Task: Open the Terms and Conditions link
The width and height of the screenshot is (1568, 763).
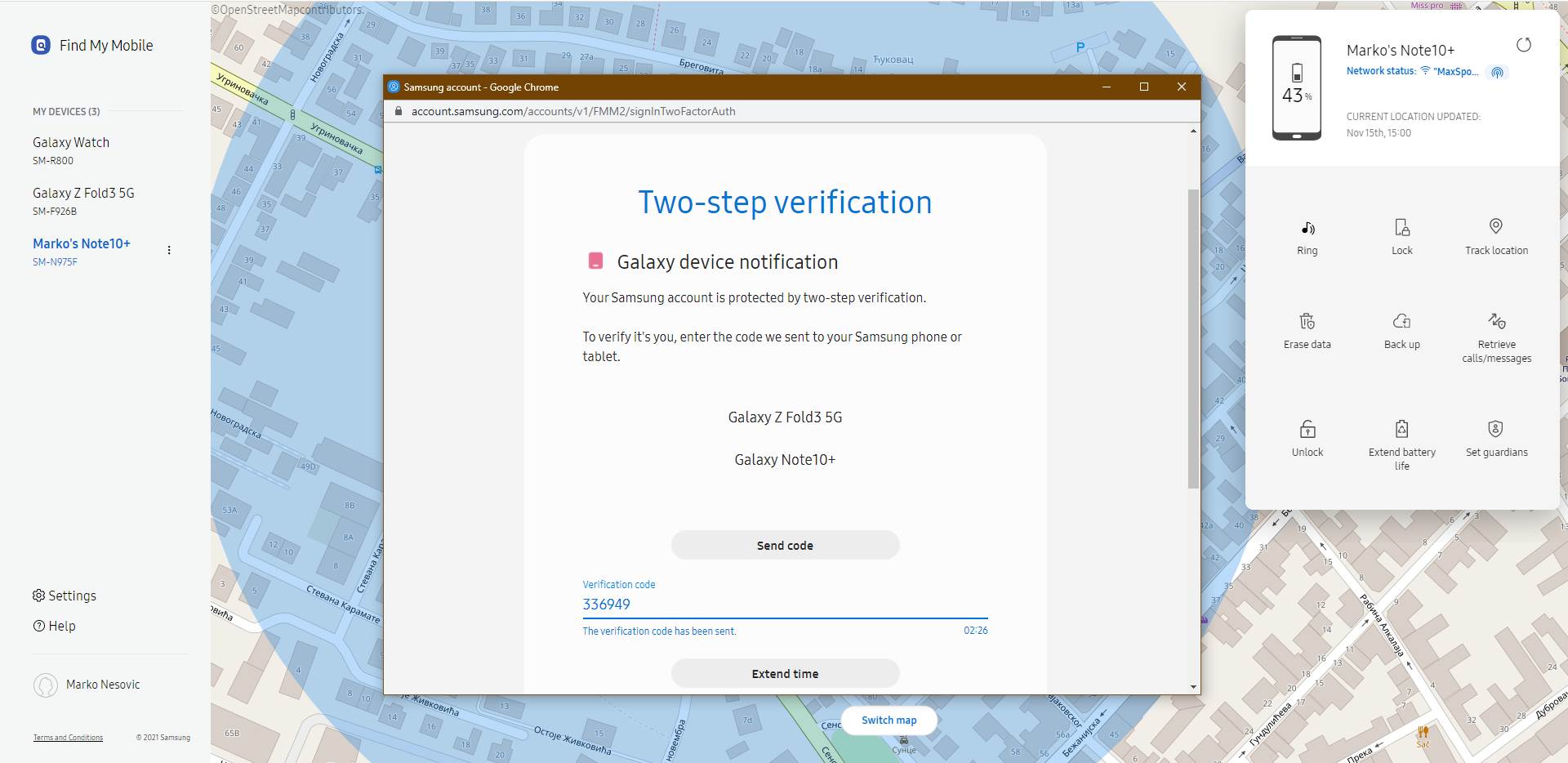Action: pyautogui.click(x=67, y=737)
